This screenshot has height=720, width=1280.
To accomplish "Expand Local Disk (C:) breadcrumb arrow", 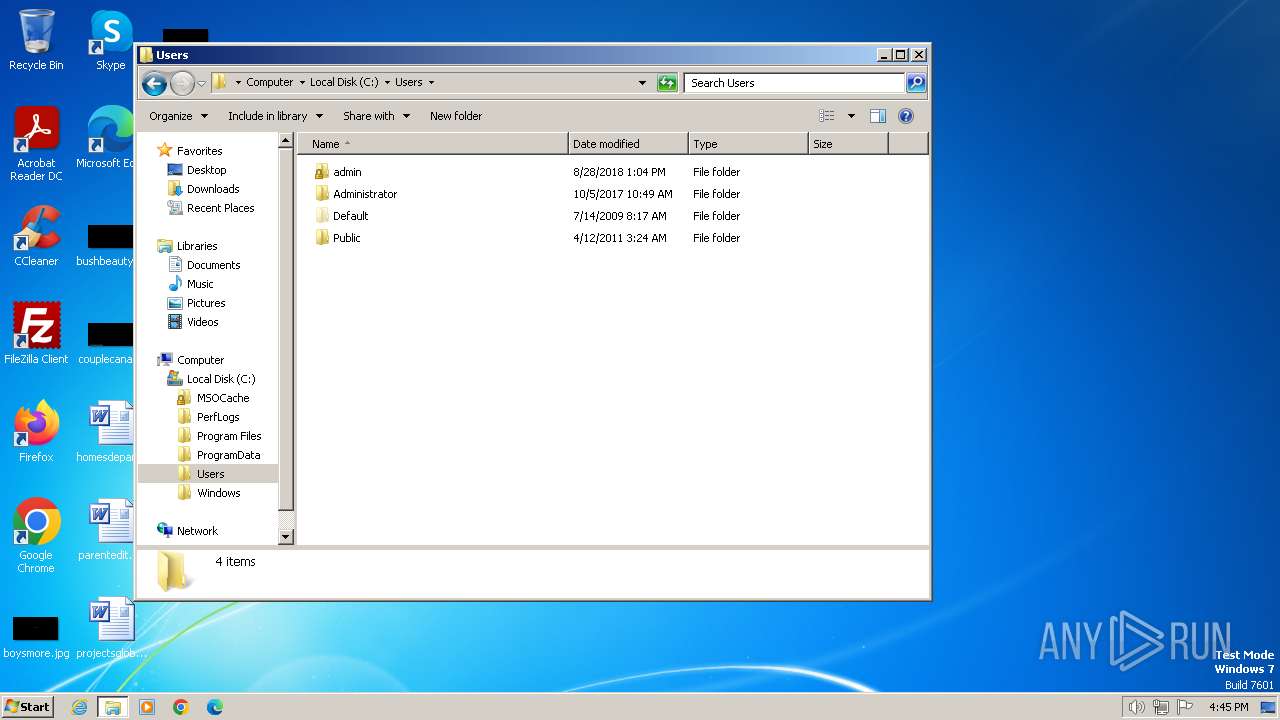I will [387, 83].
